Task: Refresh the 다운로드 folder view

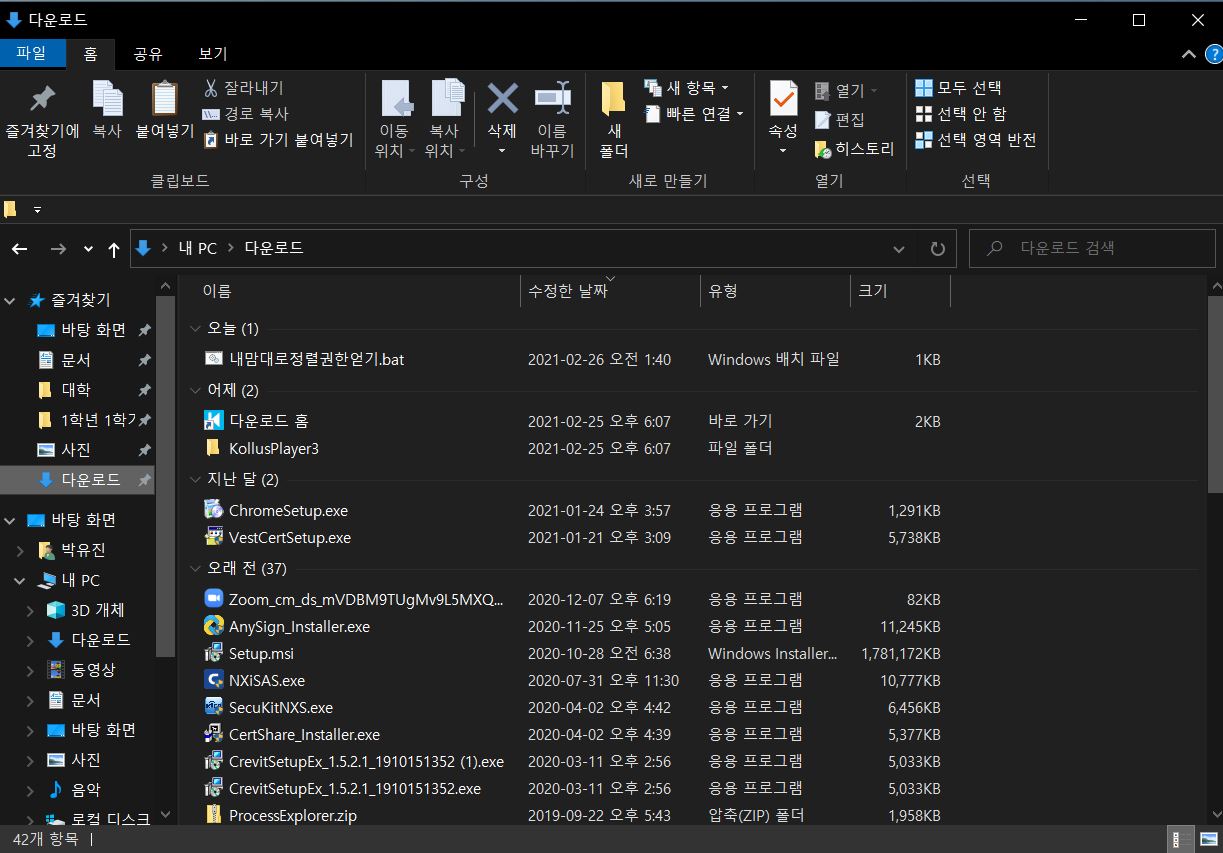Action: tap(937, 248)
